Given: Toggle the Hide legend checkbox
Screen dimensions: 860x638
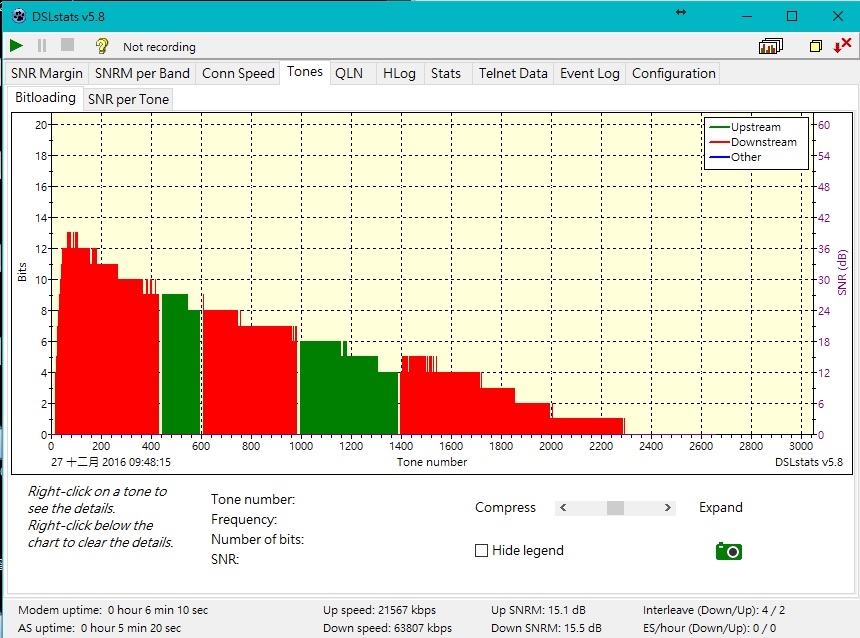Looking at the screenshot, I should coord(481,550).
